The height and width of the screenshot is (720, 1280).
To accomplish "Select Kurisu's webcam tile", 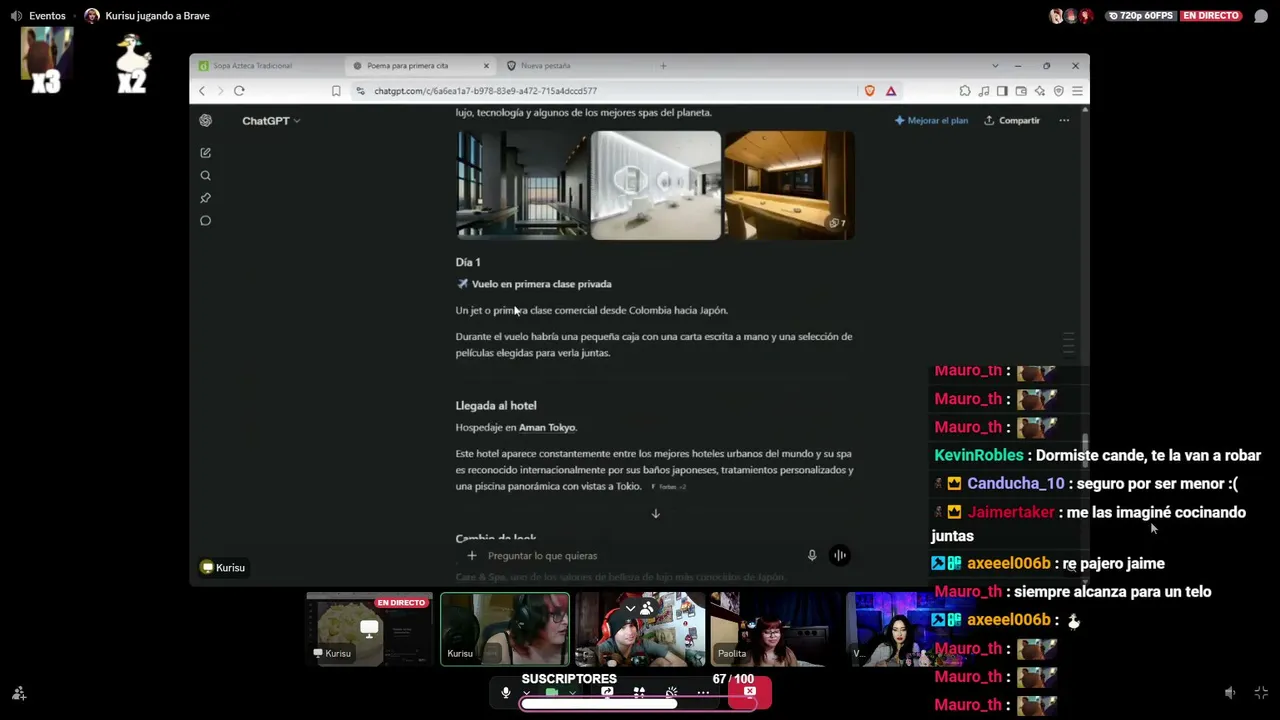I will [505, 630].
